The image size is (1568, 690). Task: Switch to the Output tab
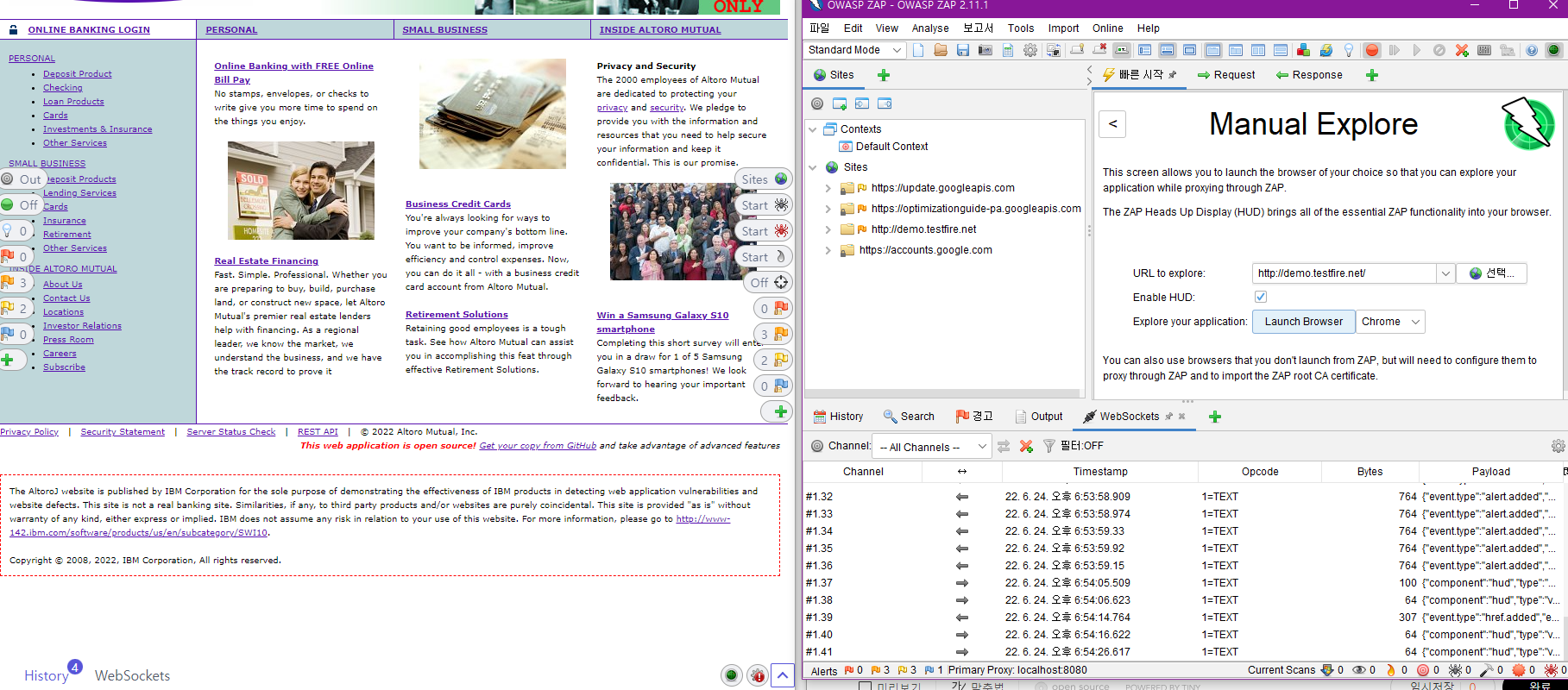[1039, 417]
